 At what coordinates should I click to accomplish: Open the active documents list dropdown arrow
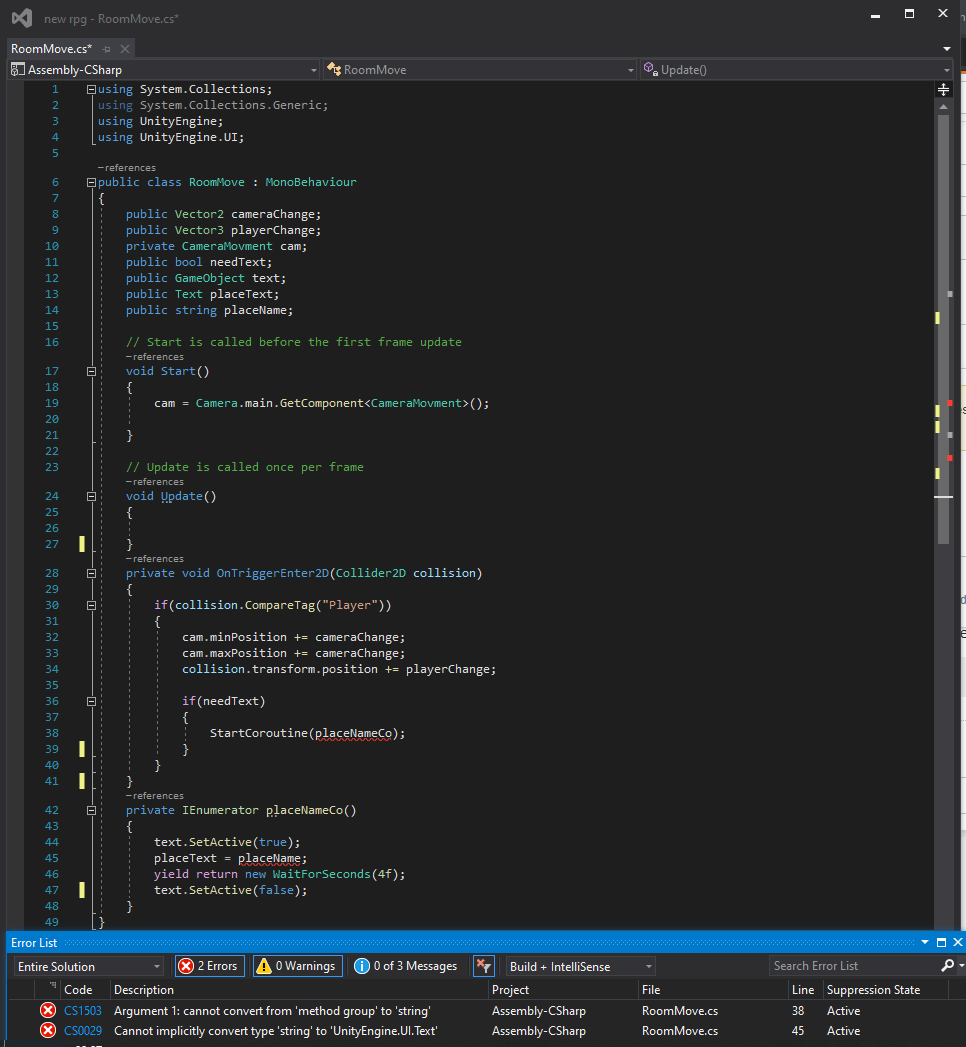coord(946,48)
